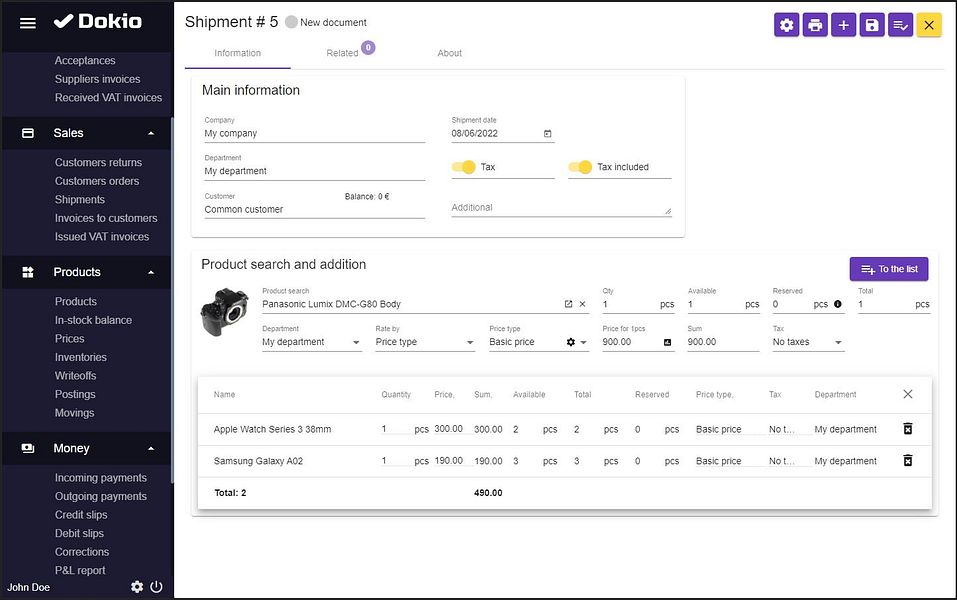Click the Panasonic camera product thumbnail

[225, 312]
